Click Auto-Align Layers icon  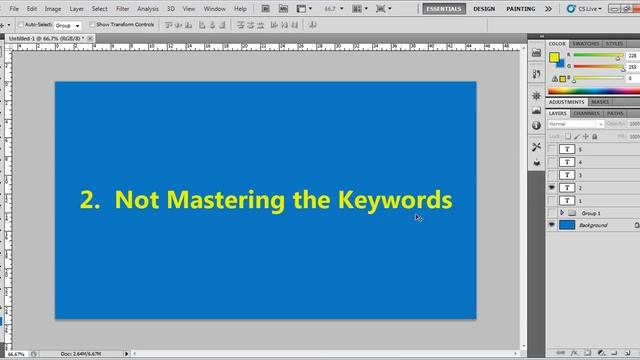pyautogui.click(x=313, y=25)
